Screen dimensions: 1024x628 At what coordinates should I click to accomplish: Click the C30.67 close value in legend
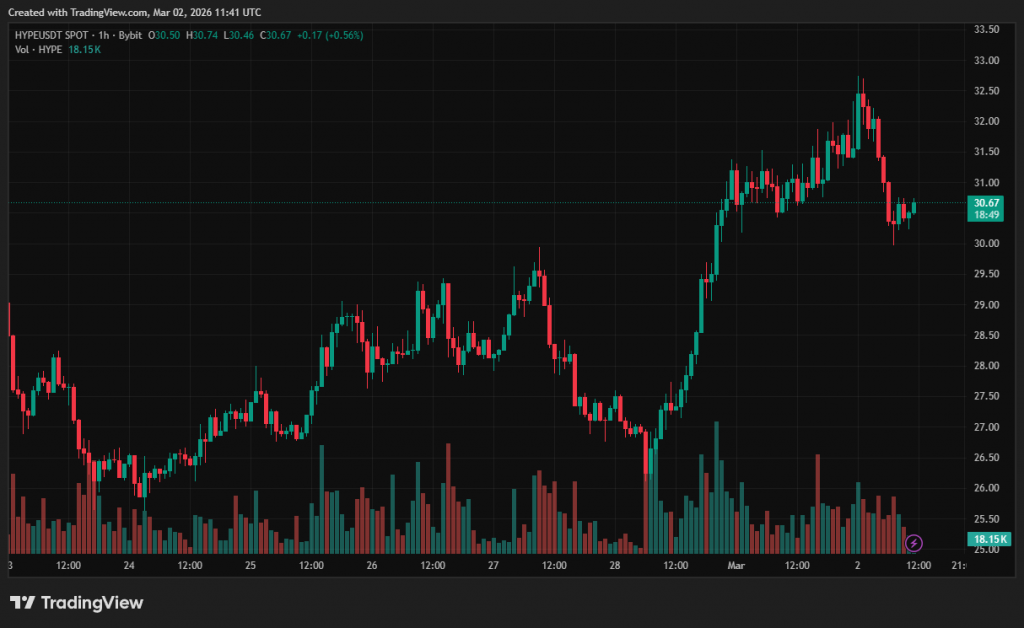tap(276, 35)
